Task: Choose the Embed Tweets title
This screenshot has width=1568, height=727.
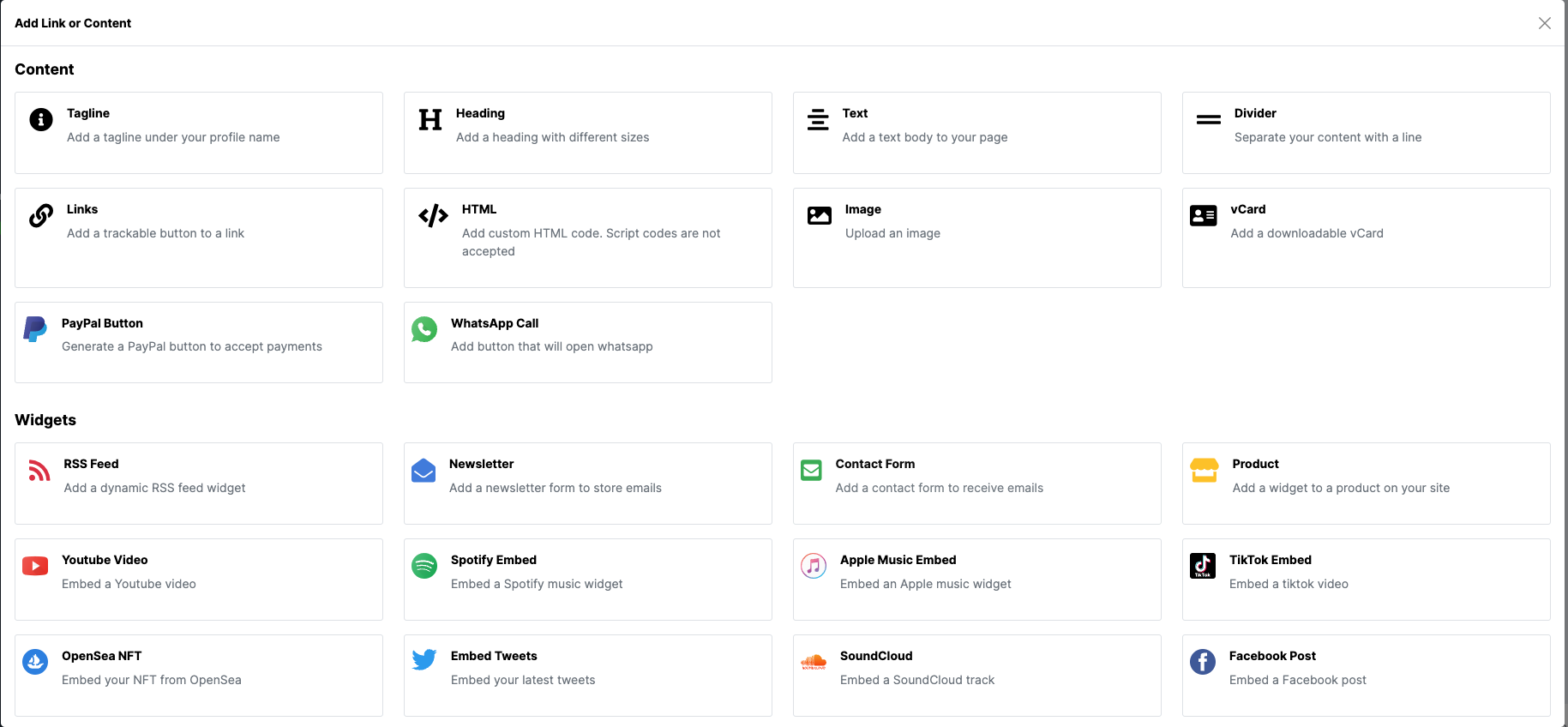Action: coord(494,656)
